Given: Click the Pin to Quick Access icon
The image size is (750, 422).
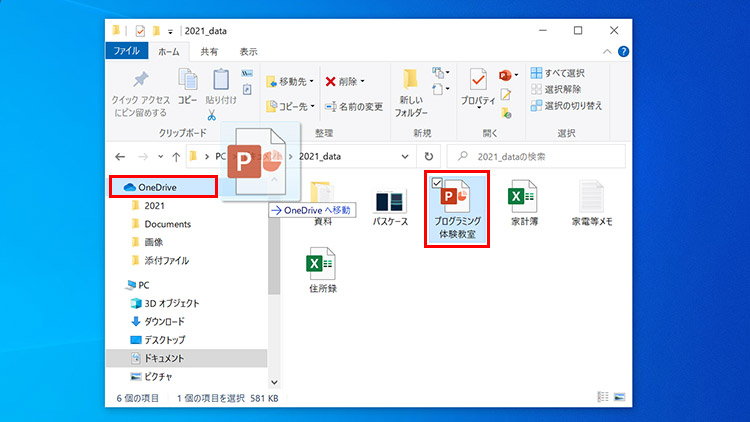Looking at the screenshot, I should 141,81.
